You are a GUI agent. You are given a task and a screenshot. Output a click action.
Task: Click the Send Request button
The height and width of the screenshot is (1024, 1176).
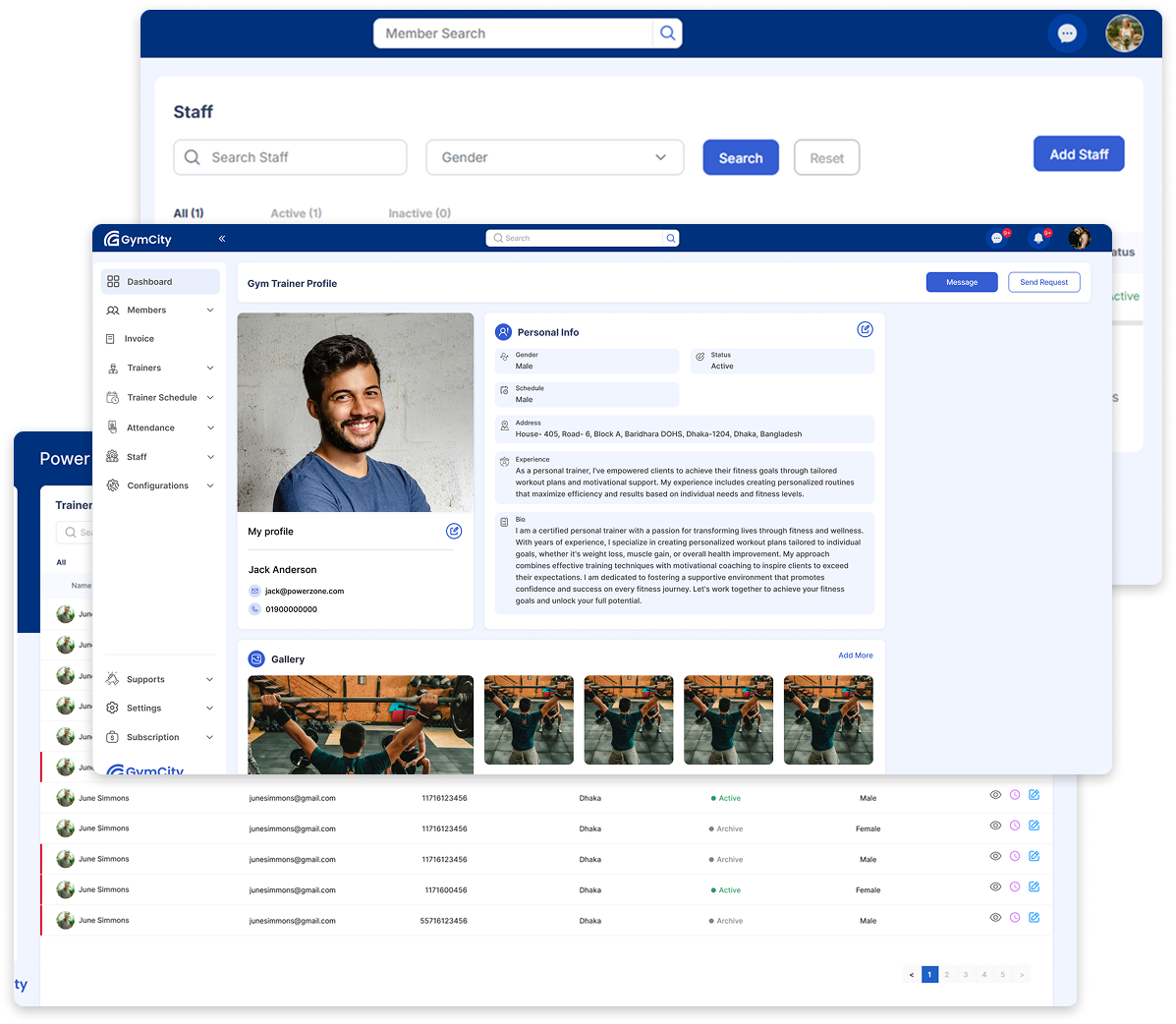coord(1044,282)
